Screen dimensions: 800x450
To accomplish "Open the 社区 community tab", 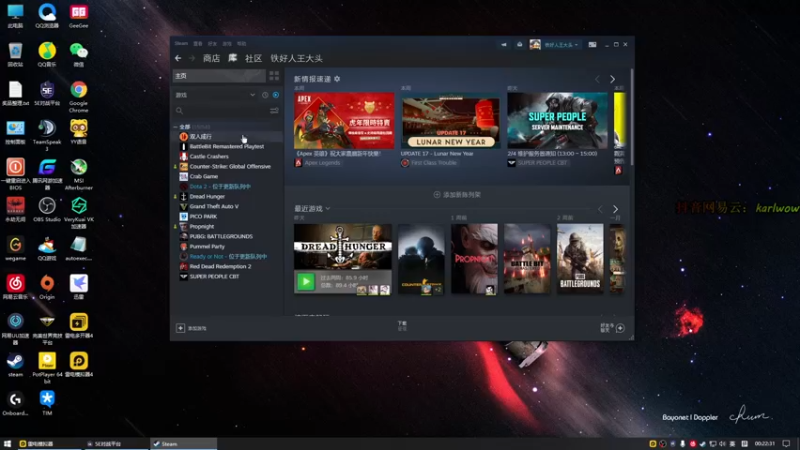I will [253, 58].
